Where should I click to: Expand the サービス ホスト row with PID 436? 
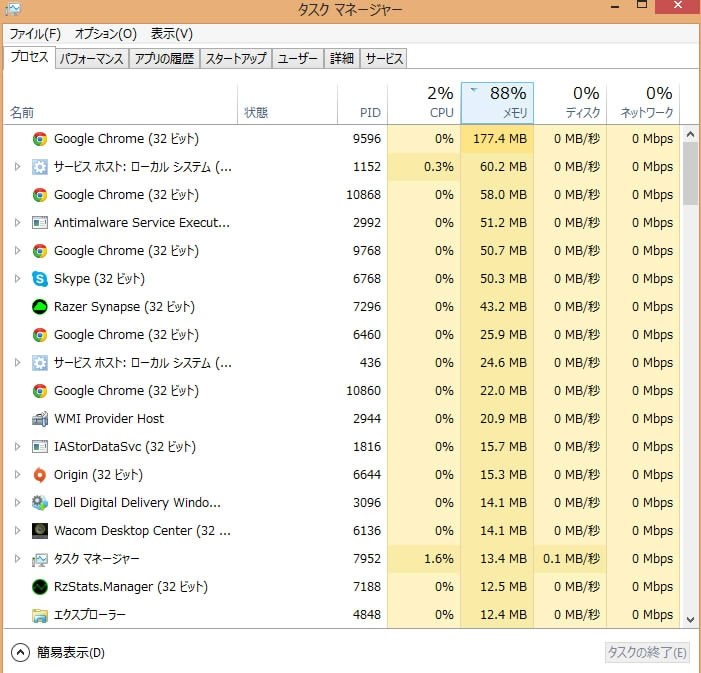(x=17, y=363)
